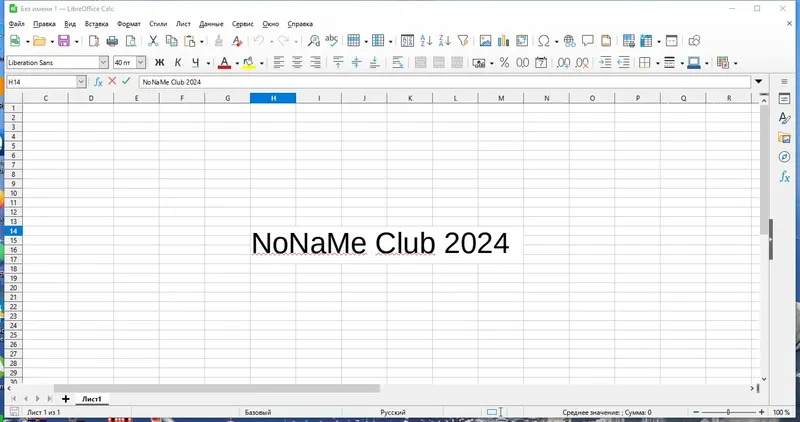The width and height of the screenshot is (800, 422).
Task: Click Insert Image icon
Action: (x=485, y=41)
